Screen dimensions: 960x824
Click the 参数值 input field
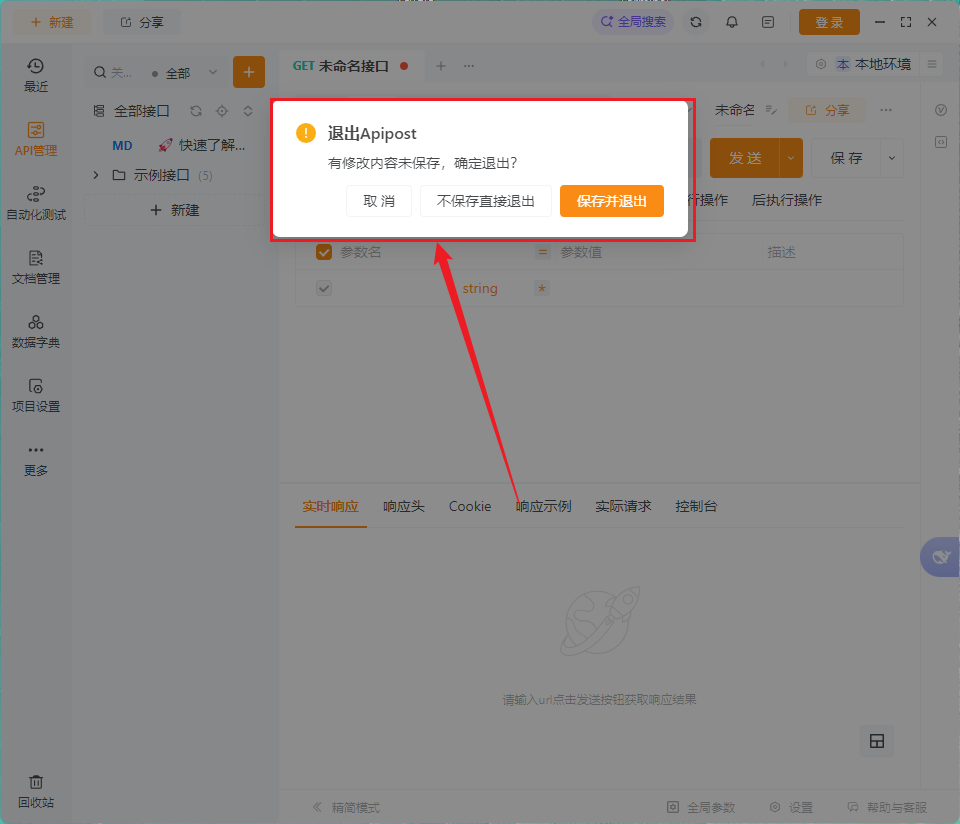[658, 252]
